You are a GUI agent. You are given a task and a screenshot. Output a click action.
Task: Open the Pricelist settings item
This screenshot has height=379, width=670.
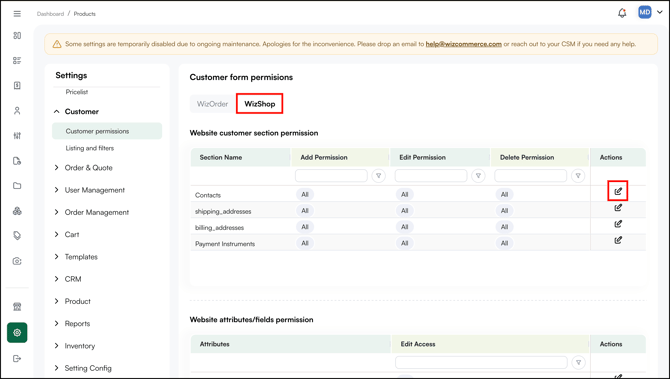(x=76, y=92)
